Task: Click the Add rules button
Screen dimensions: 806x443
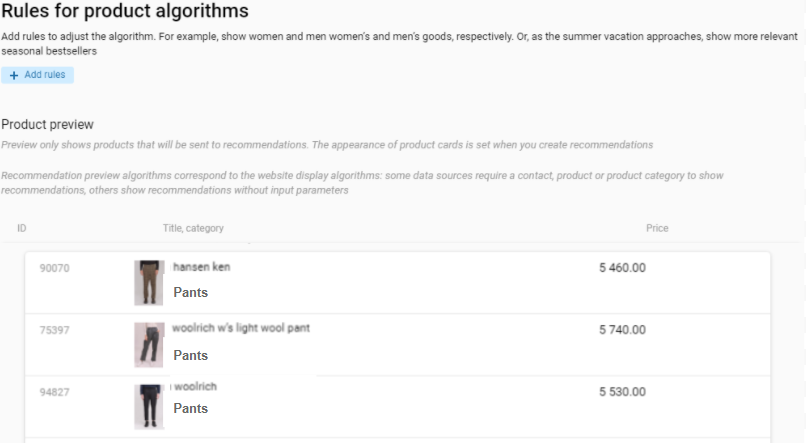Action: [38, 75]
